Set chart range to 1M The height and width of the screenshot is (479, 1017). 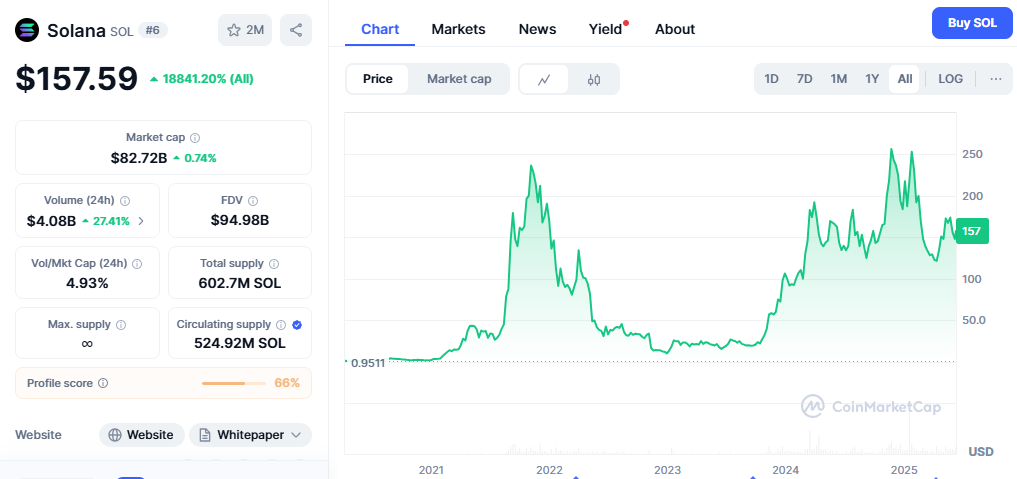[839, 79]
